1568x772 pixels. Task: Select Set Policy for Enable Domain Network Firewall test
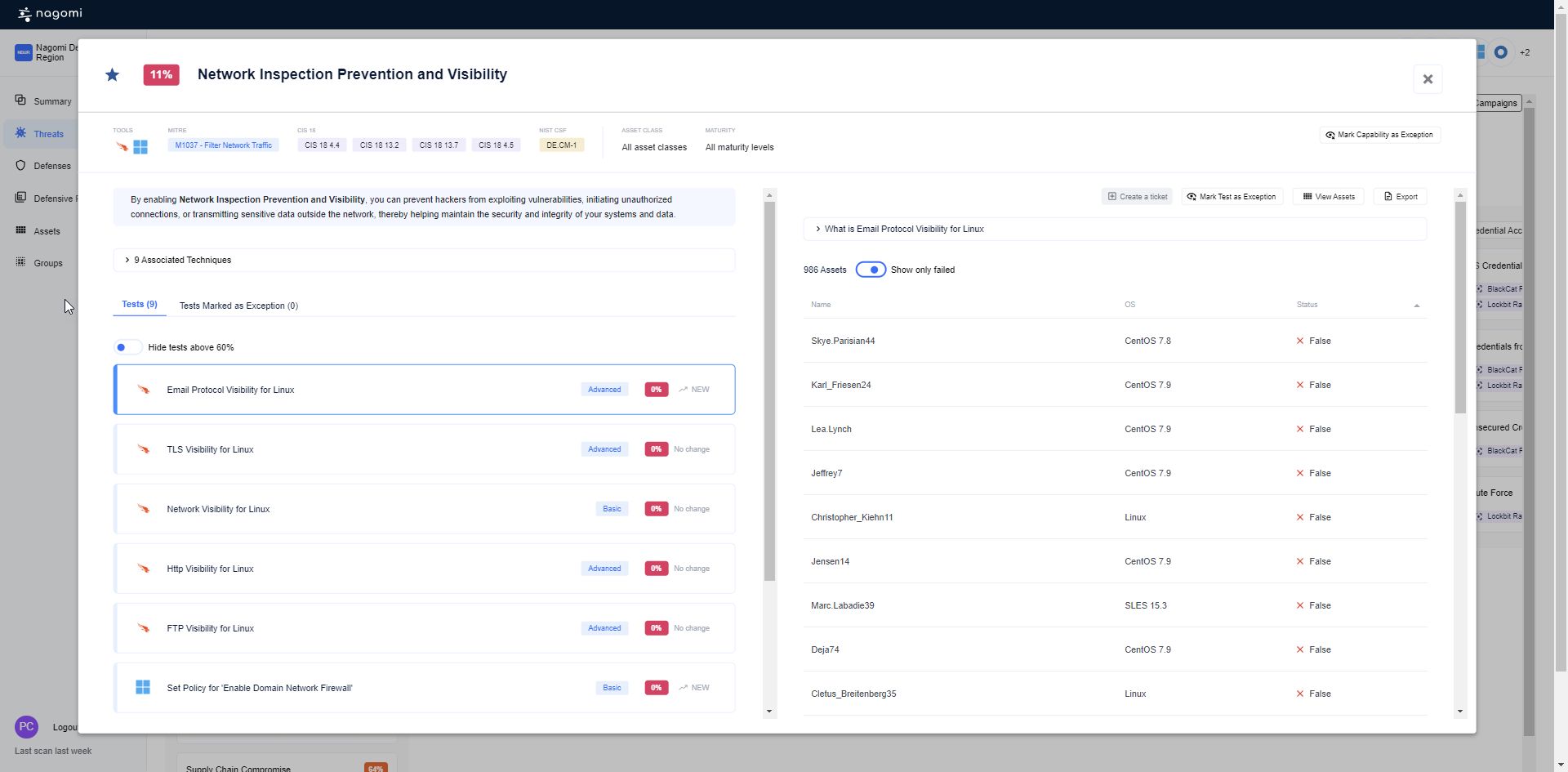click(x=424, y=688)
